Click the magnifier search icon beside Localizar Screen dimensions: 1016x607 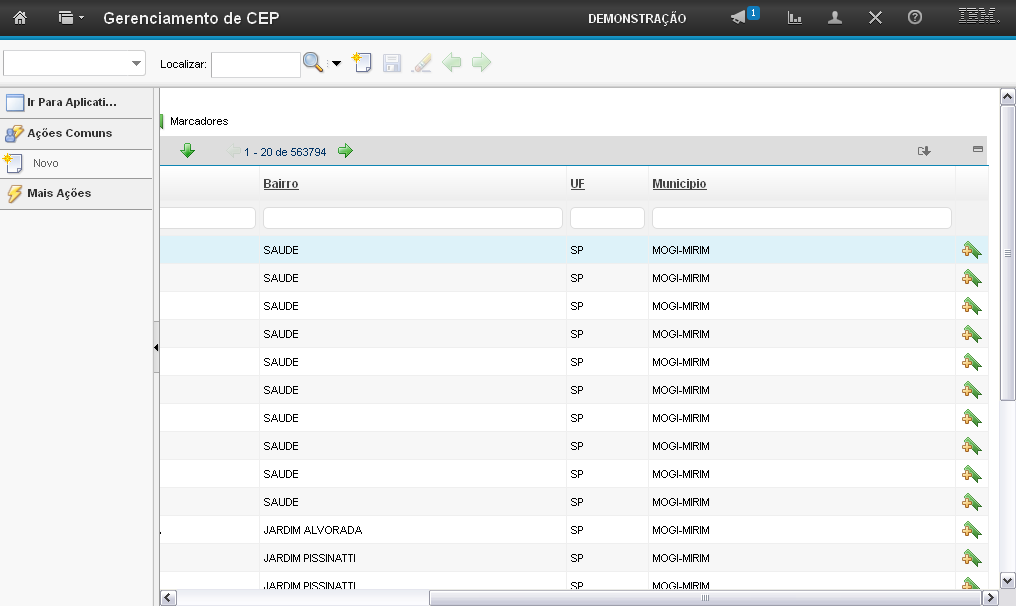pos(313,64)
